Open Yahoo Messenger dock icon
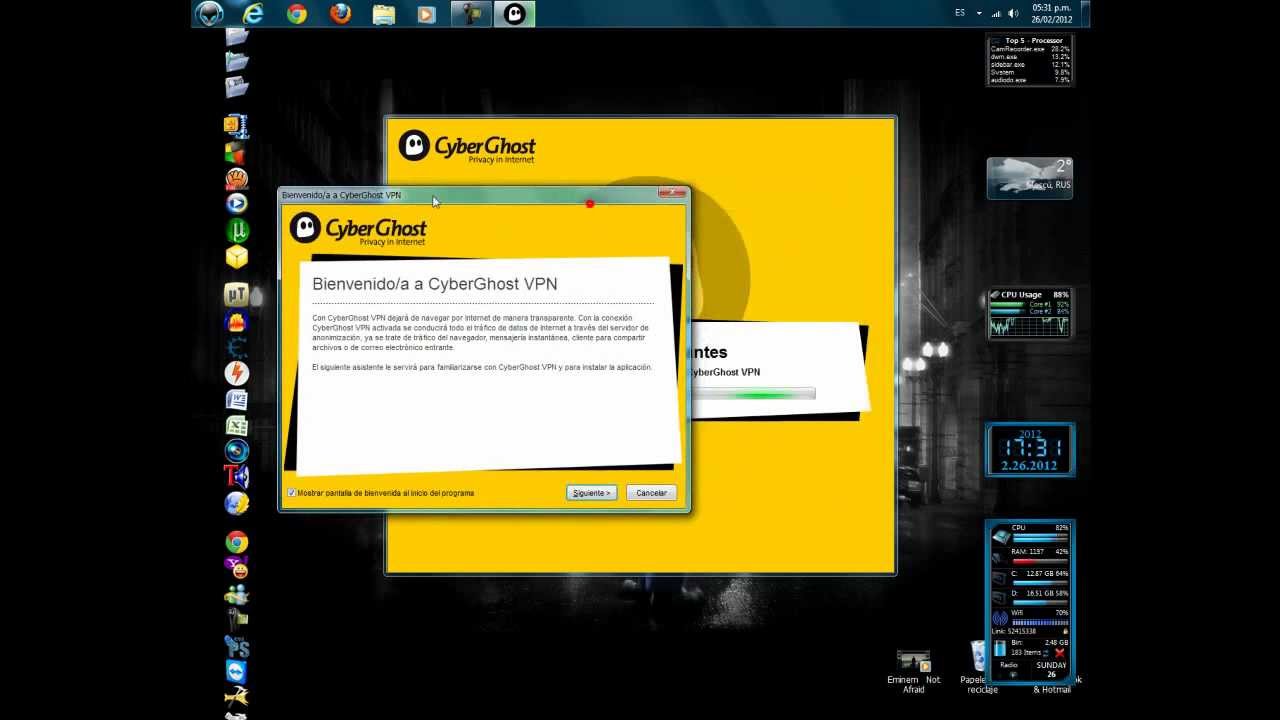 pos(237,568)
